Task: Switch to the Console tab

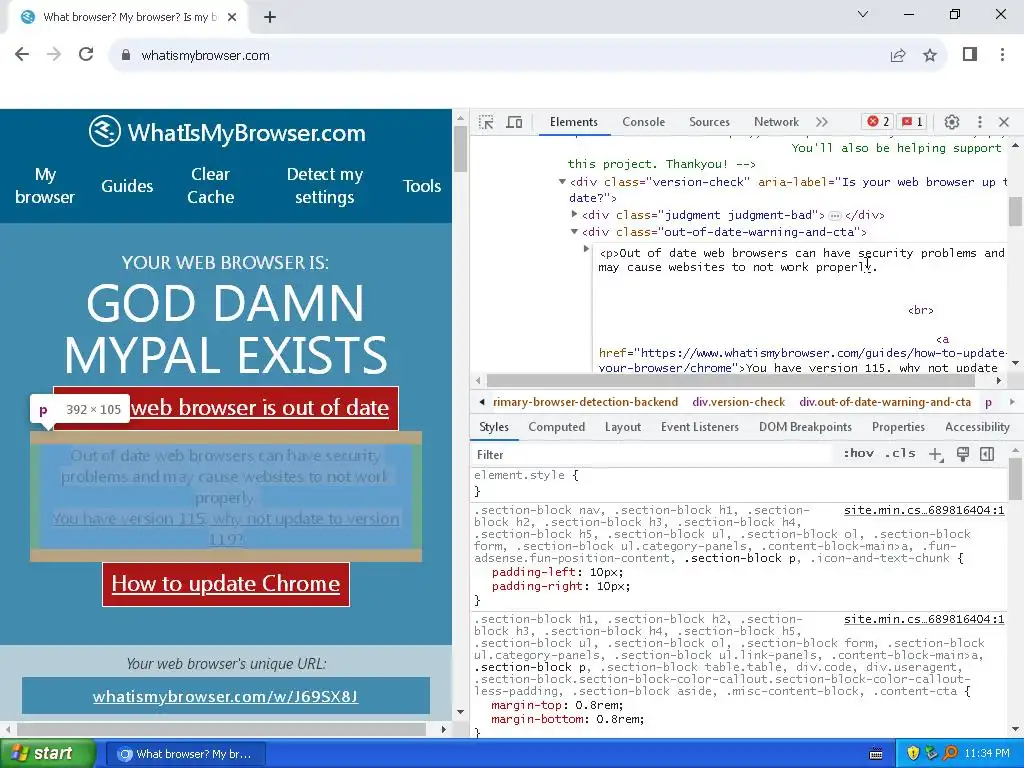Action: 643,122
